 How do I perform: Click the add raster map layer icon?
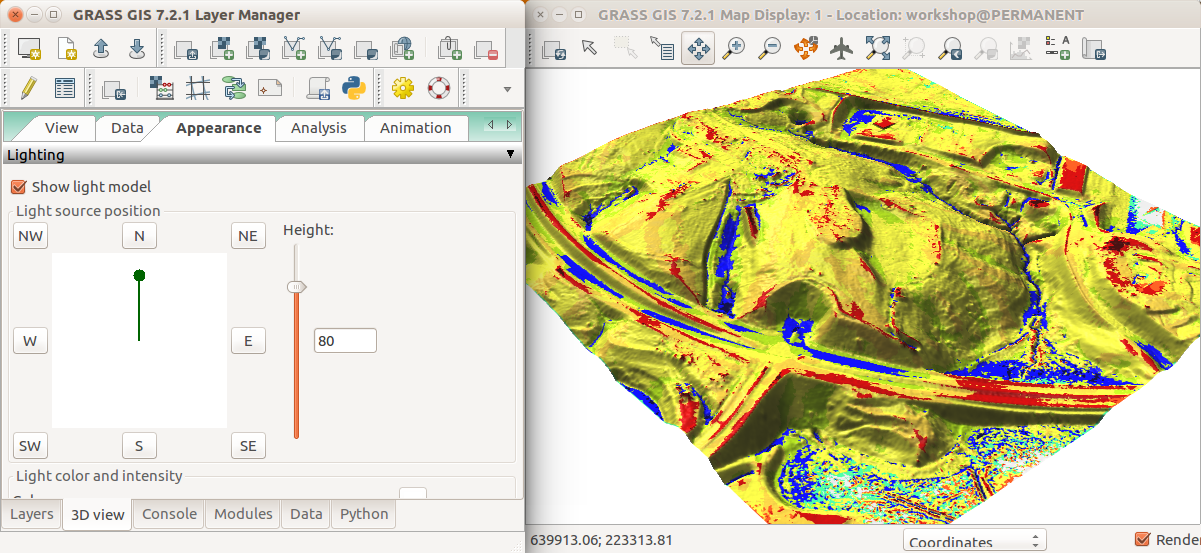pos(222,48)
